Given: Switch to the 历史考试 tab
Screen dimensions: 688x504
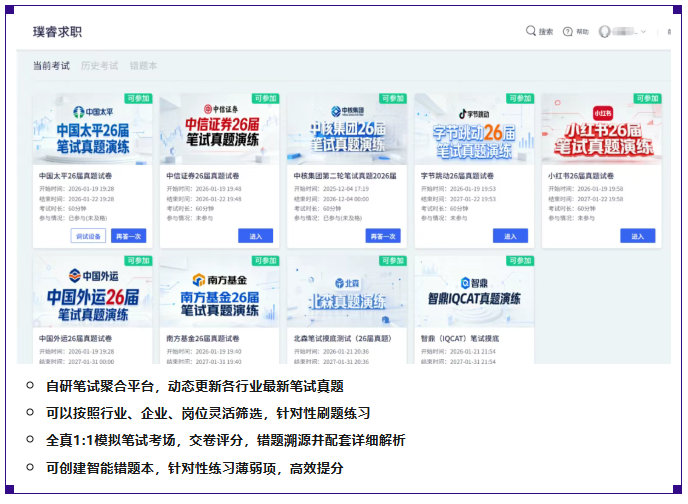Looking at the screenshot, I should click(99, 66).
